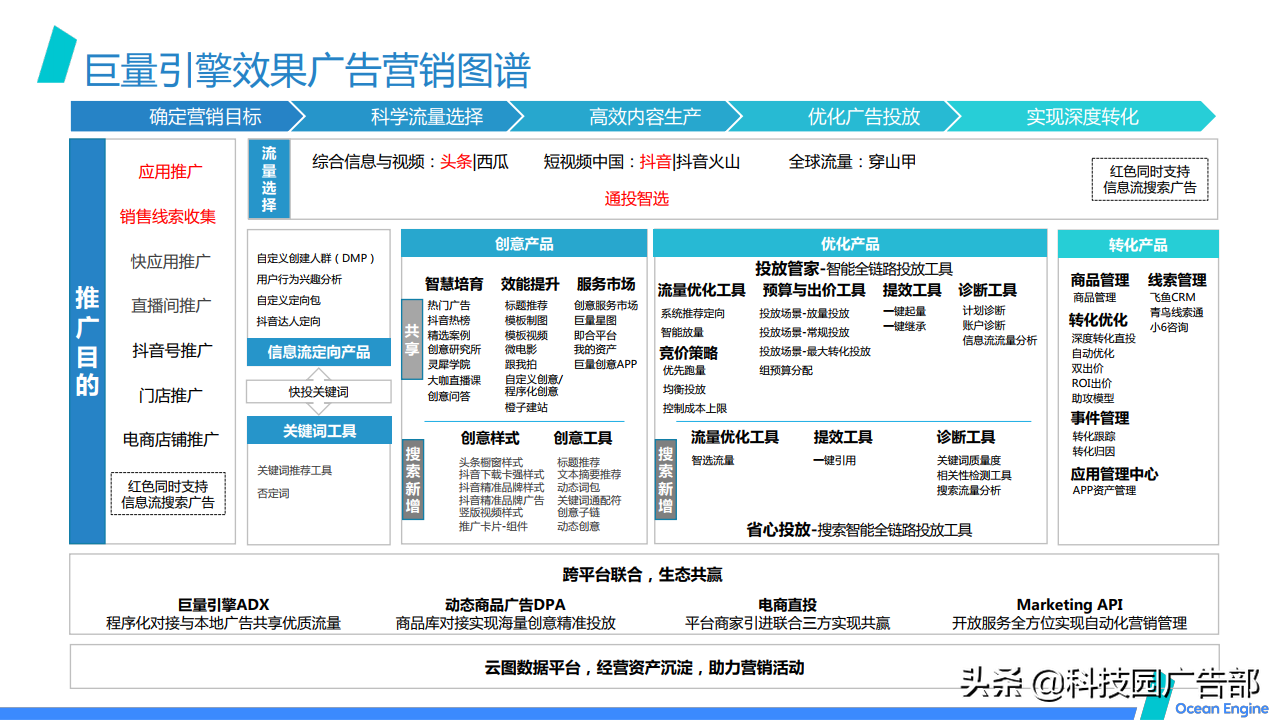Click 自定义创建人群（DMP）
1280x720 pixels.
(x=317, y=258)
